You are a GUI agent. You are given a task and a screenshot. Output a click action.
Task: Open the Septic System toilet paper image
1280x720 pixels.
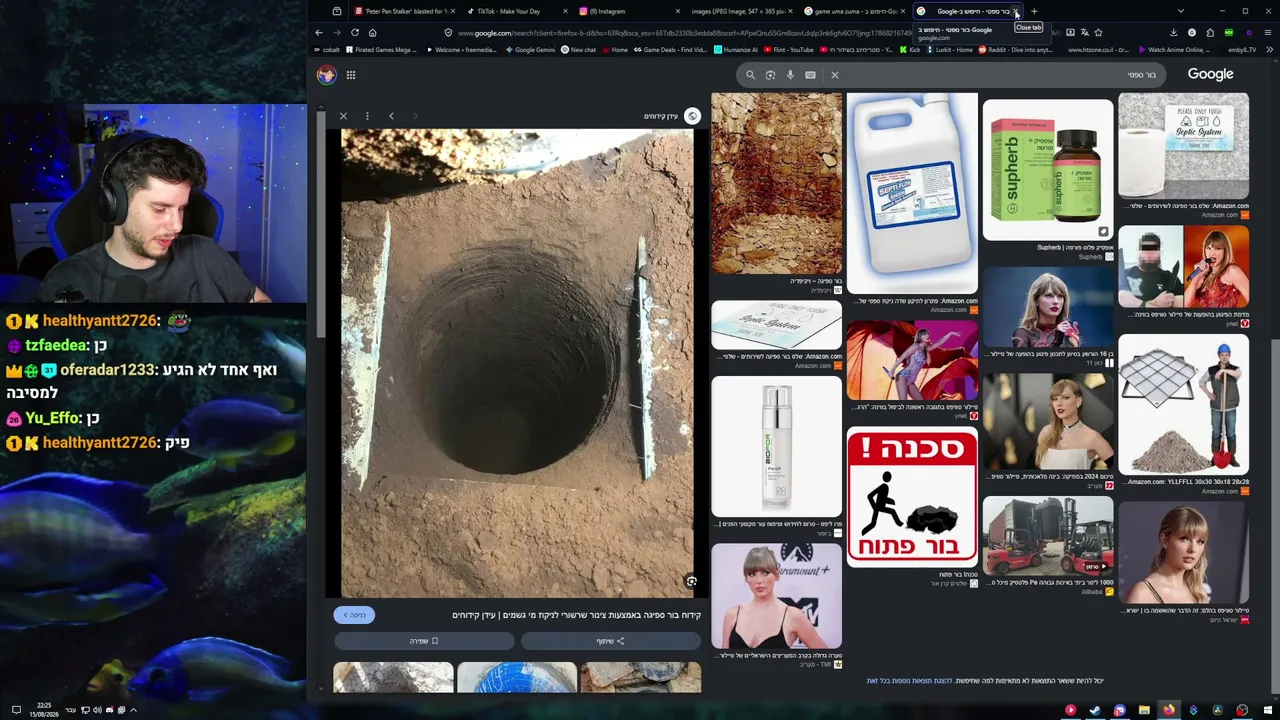tap(1184, 146)
